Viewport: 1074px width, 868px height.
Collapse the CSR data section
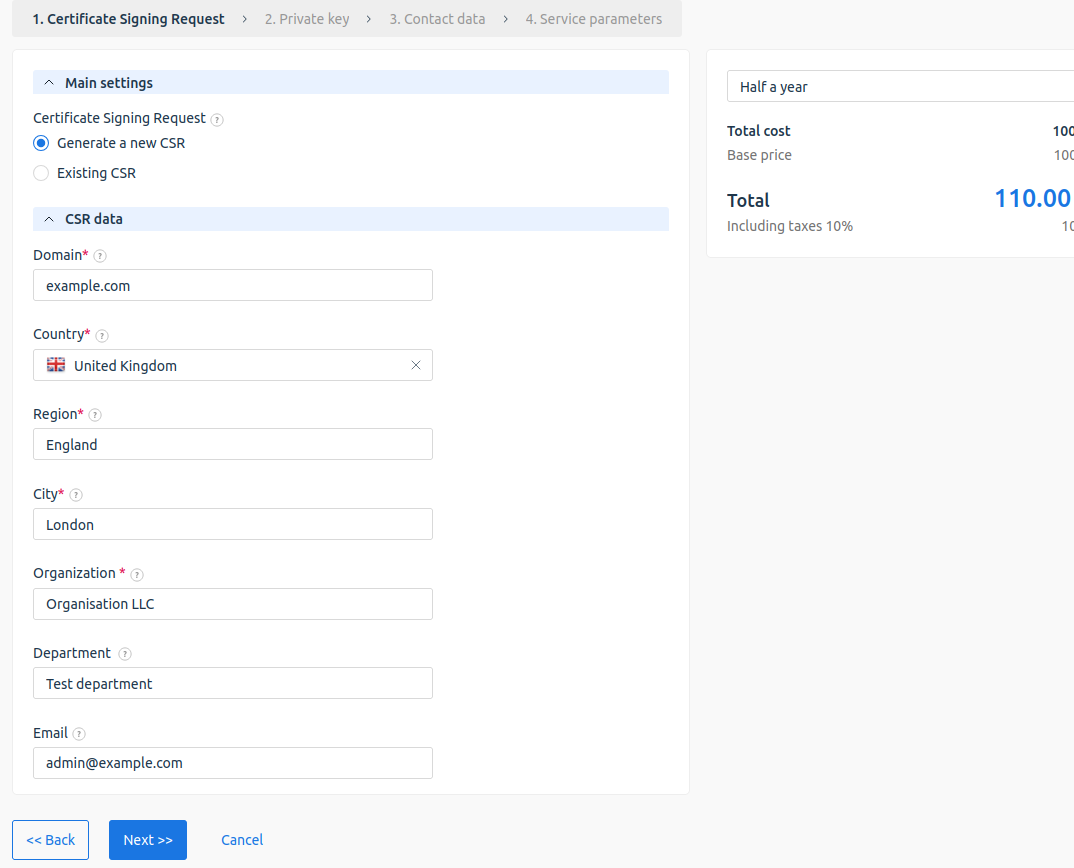(49, 219)
